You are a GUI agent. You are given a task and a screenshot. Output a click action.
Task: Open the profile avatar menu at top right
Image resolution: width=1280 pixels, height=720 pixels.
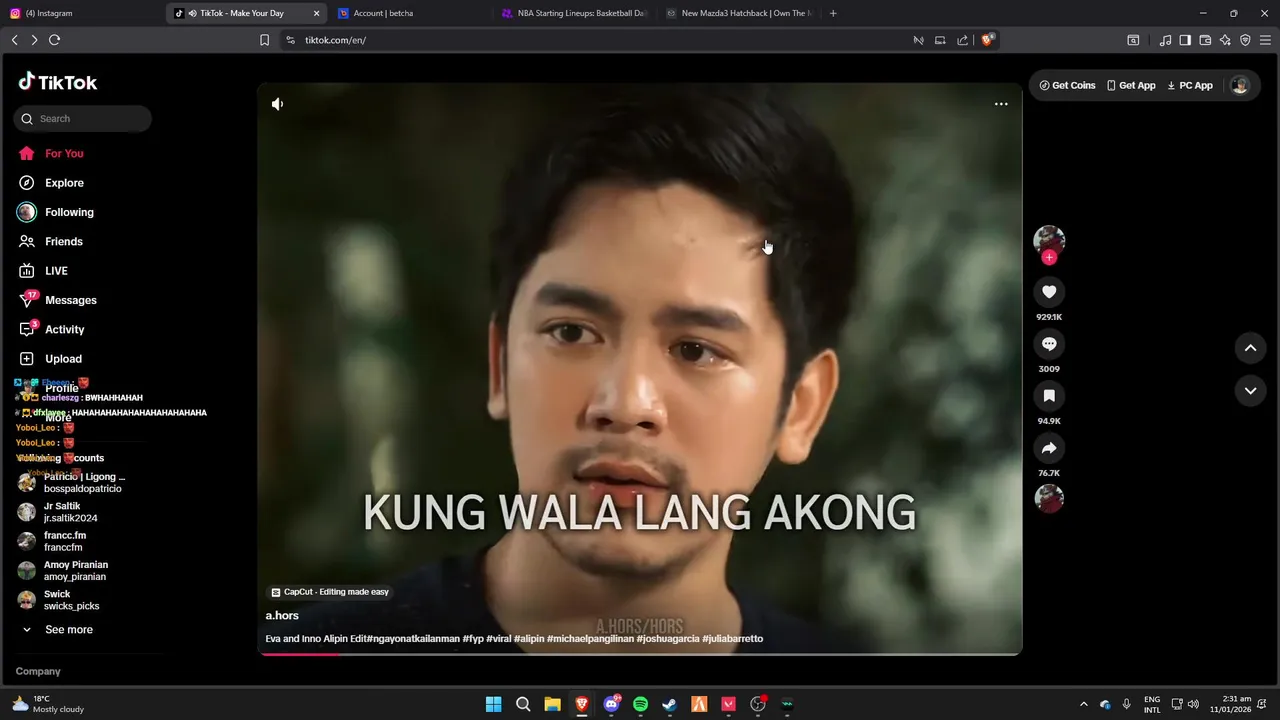click(x=1240, y=86)
